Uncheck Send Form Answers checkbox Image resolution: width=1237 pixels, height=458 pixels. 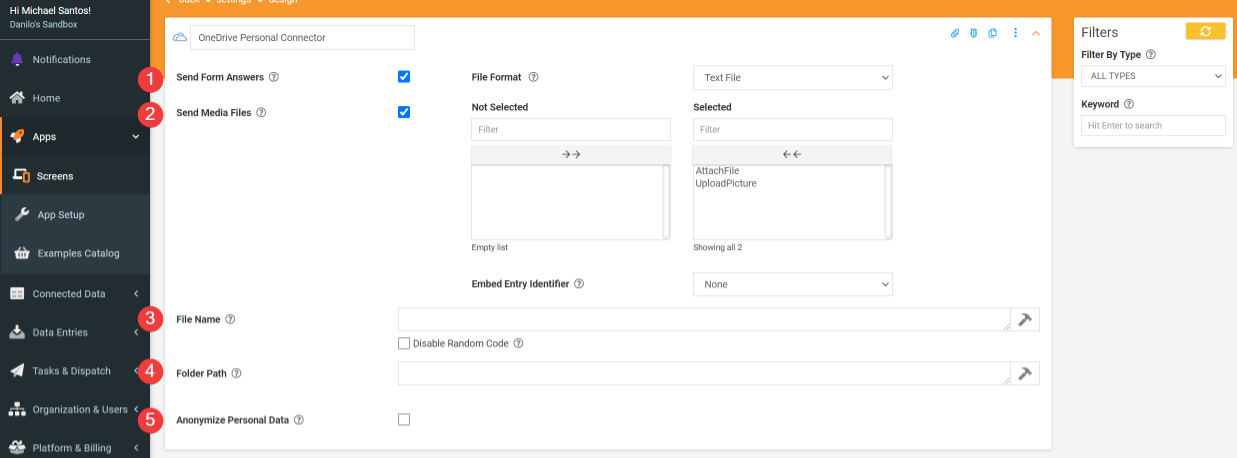(x=404, y=77)
